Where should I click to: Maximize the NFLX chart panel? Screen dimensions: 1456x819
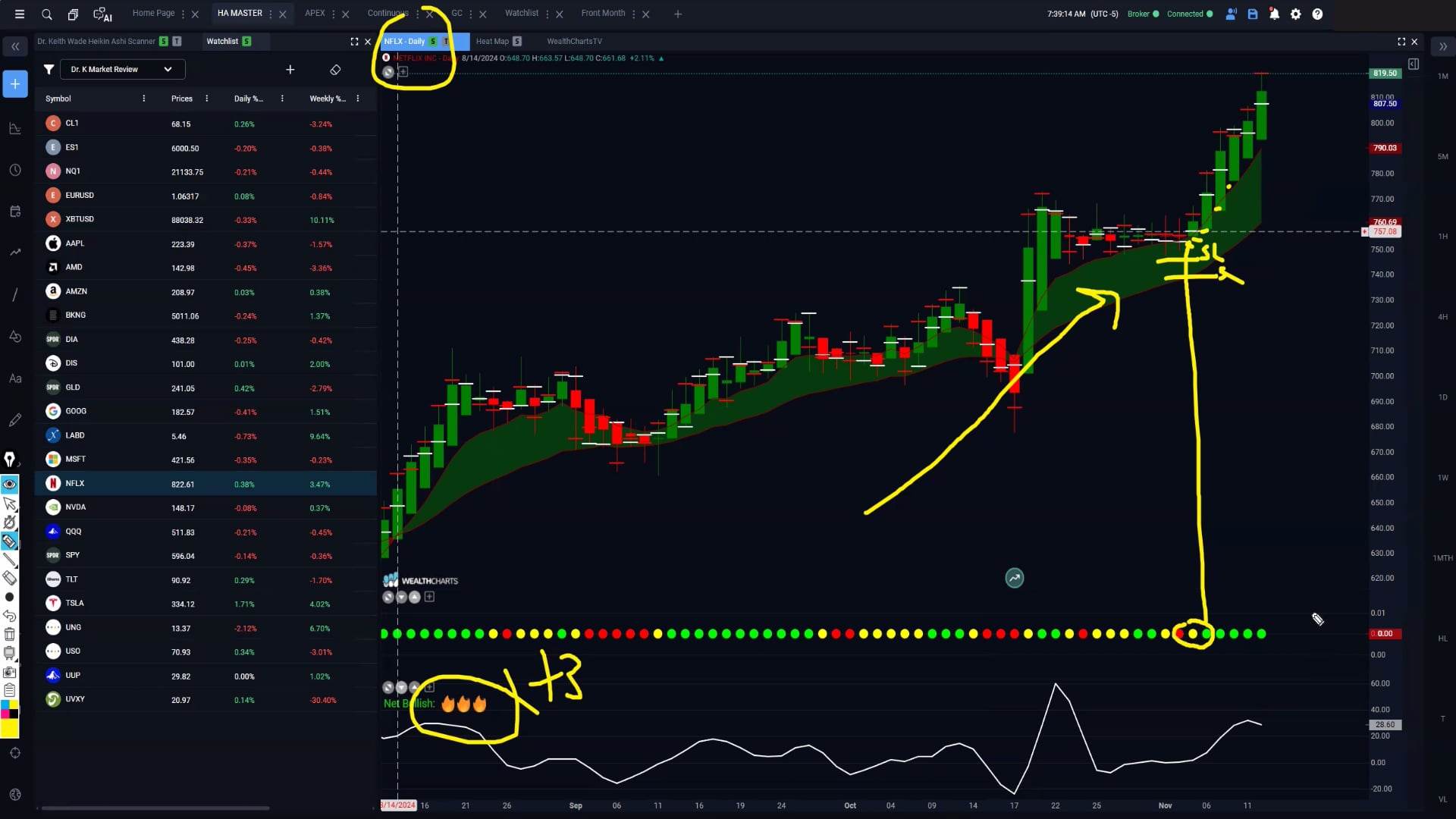point(1401,42)
